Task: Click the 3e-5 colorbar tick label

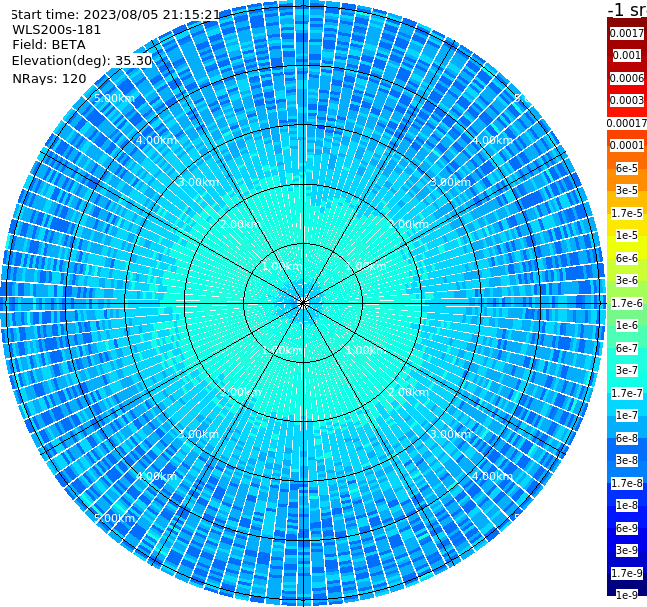Action: 627,190
